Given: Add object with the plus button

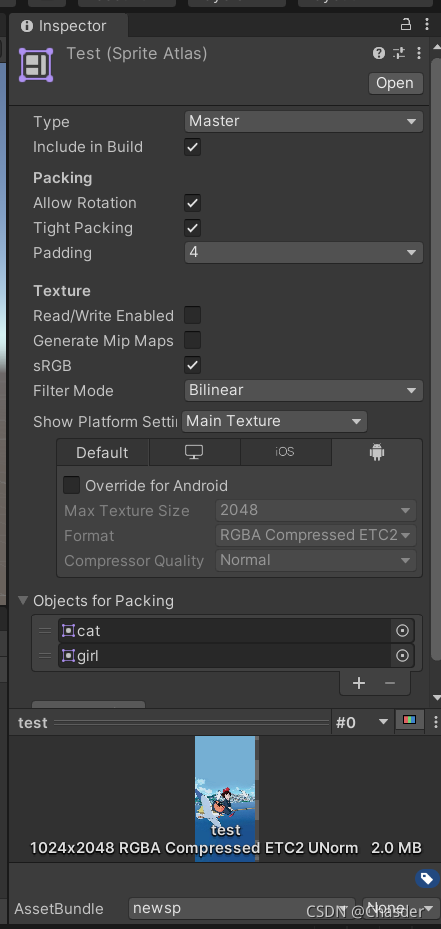Looking at the screenshot, I should [x=359, y=683].
